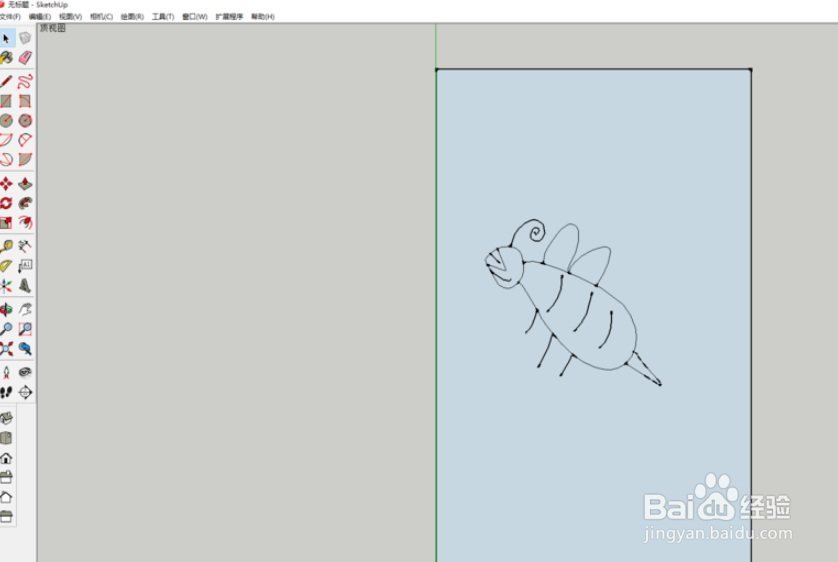This screenshot has height=562, width=838.
Task: Select the Axes tool
Action: [6, 286]
